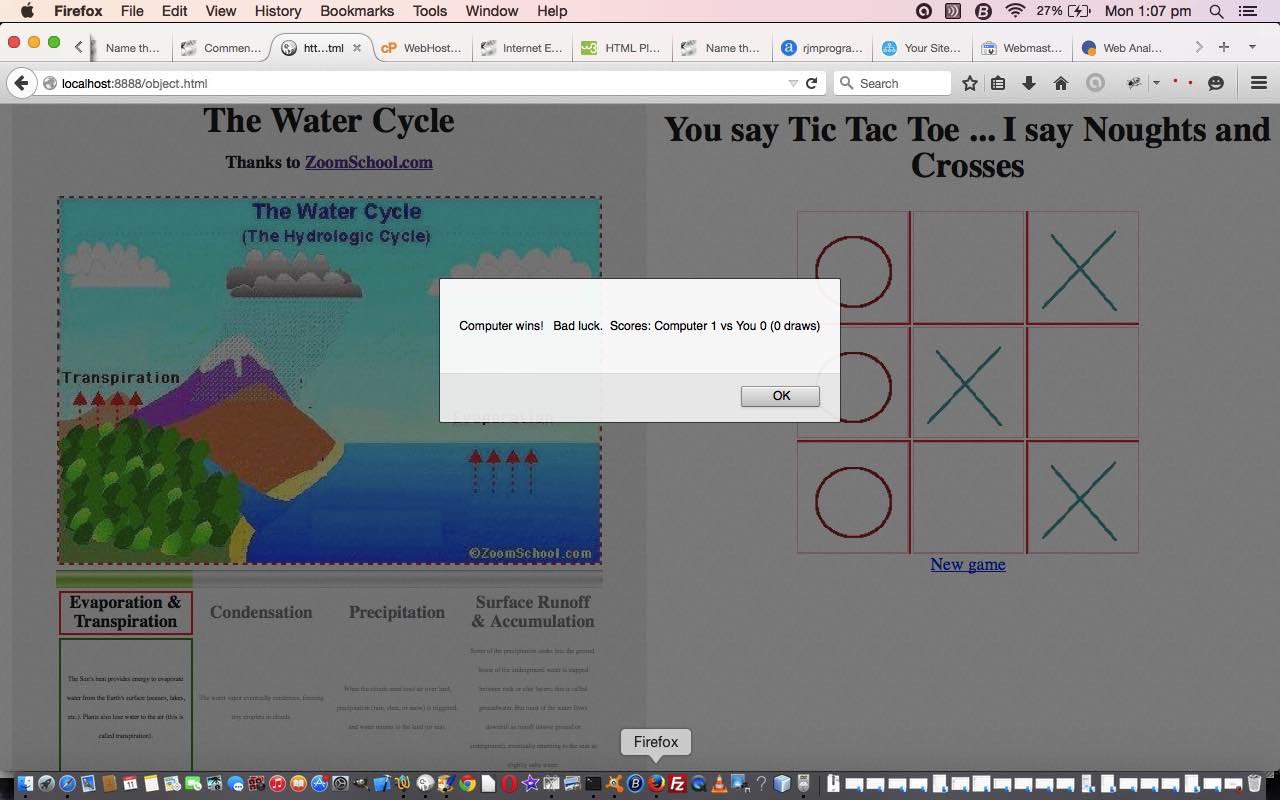Click the New game link

[967, 564]
